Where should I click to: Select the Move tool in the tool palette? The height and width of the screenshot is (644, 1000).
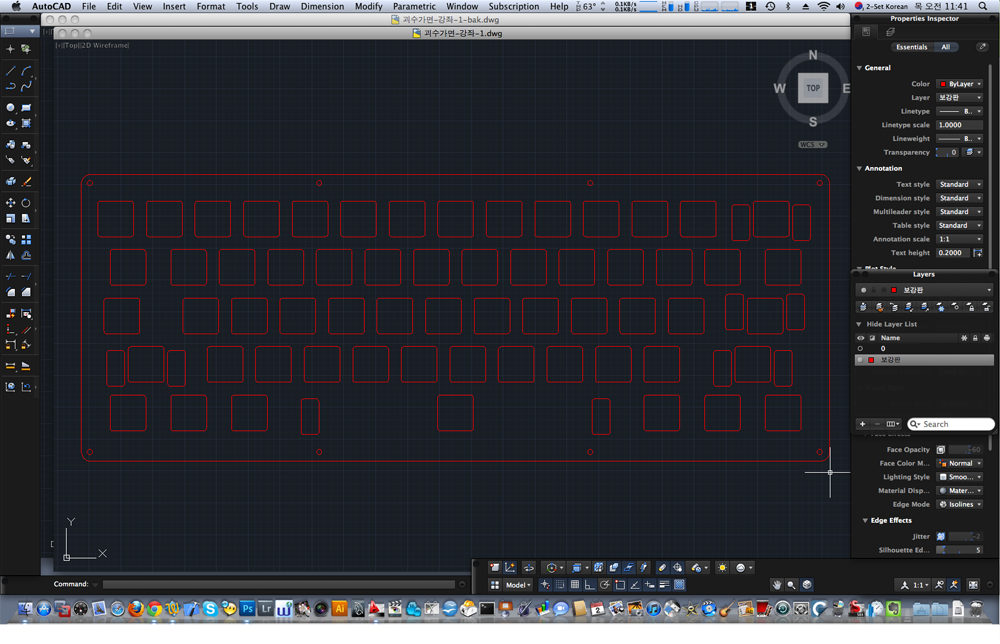click(11, 203)
